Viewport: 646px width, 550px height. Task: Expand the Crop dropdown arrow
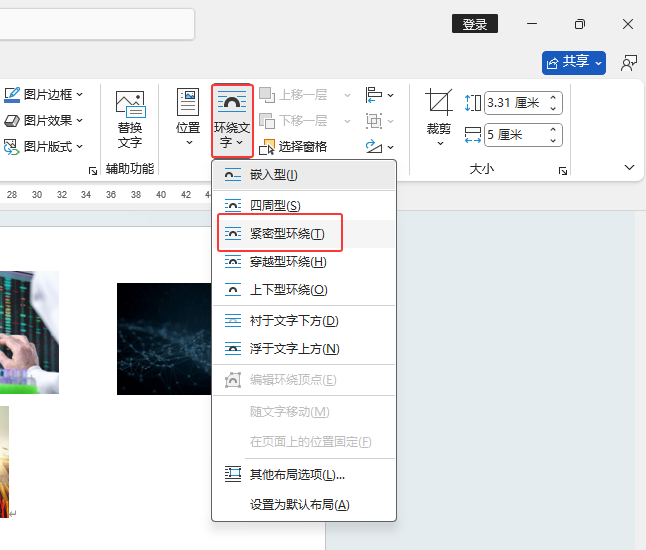[x=440, y=143]
